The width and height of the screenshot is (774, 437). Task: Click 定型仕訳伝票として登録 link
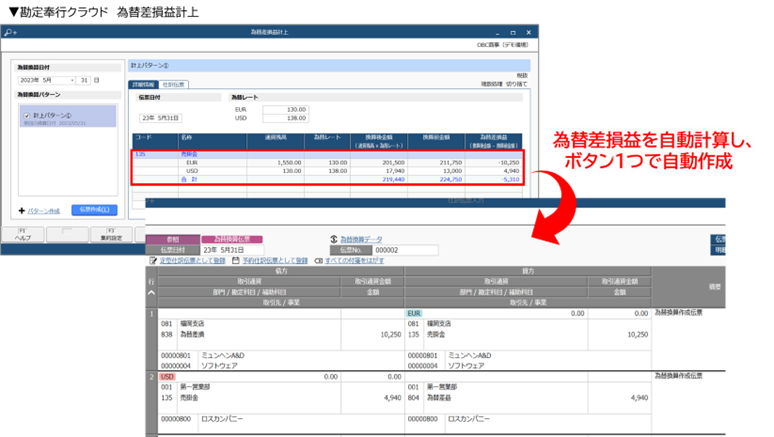pyautogui.click(x=193, y=261)
